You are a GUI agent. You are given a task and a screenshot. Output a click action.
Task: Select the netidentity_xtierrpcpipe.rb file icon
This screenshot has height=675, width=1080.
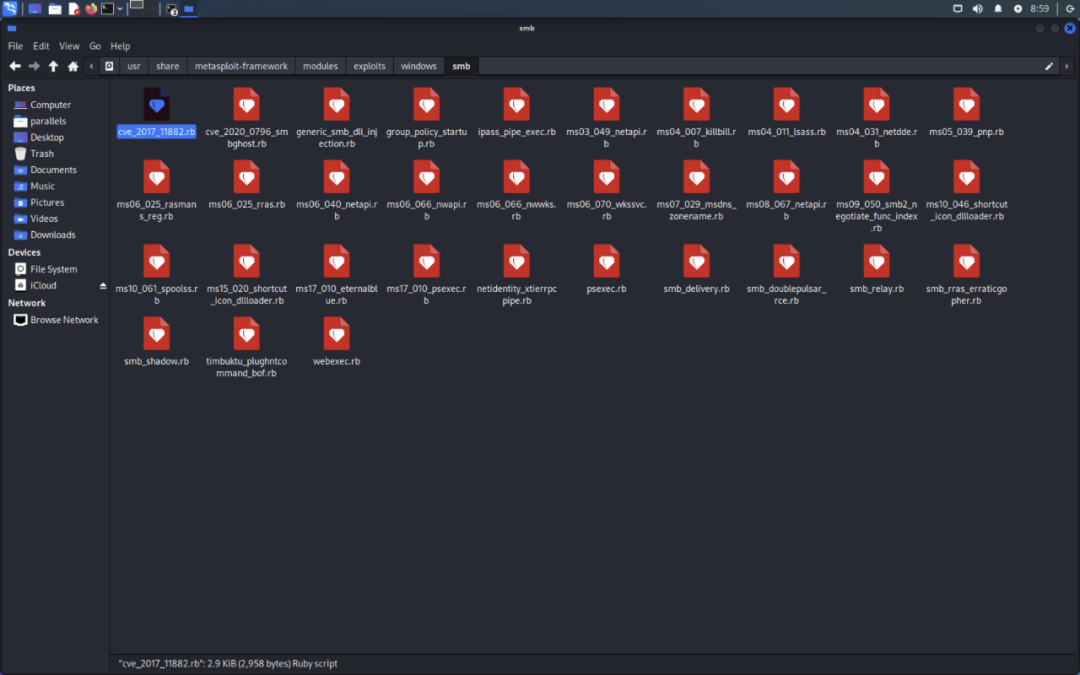pos(517,262)
